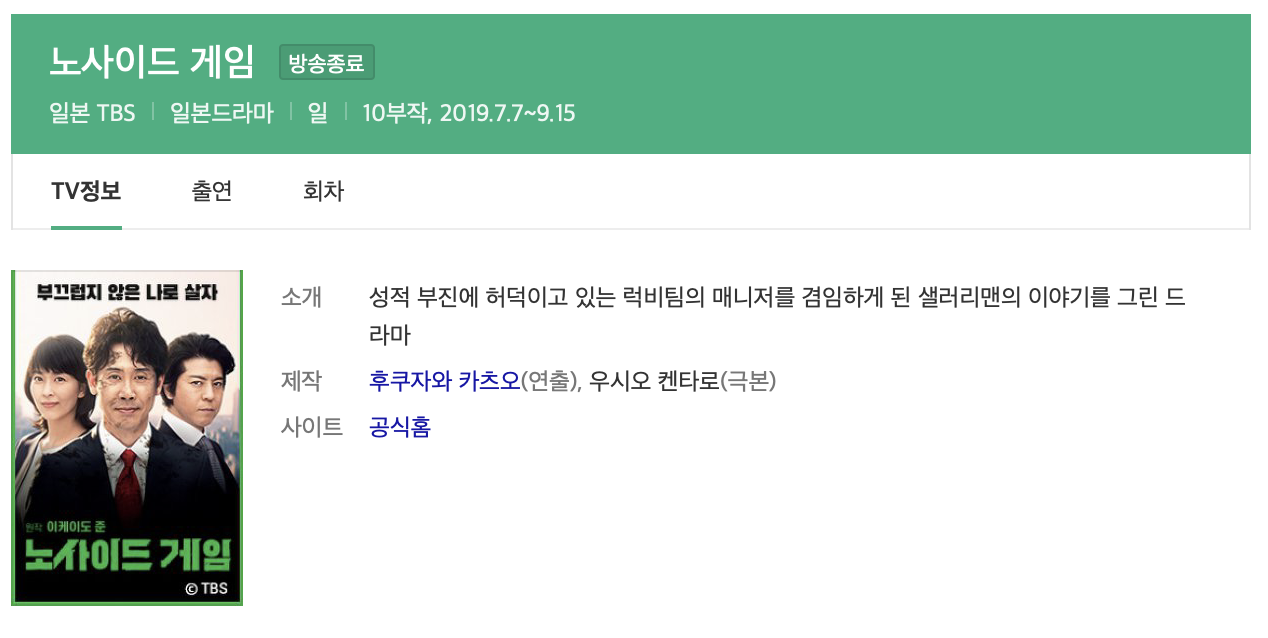Click the 사이트 row label

[x=312, y=427]
